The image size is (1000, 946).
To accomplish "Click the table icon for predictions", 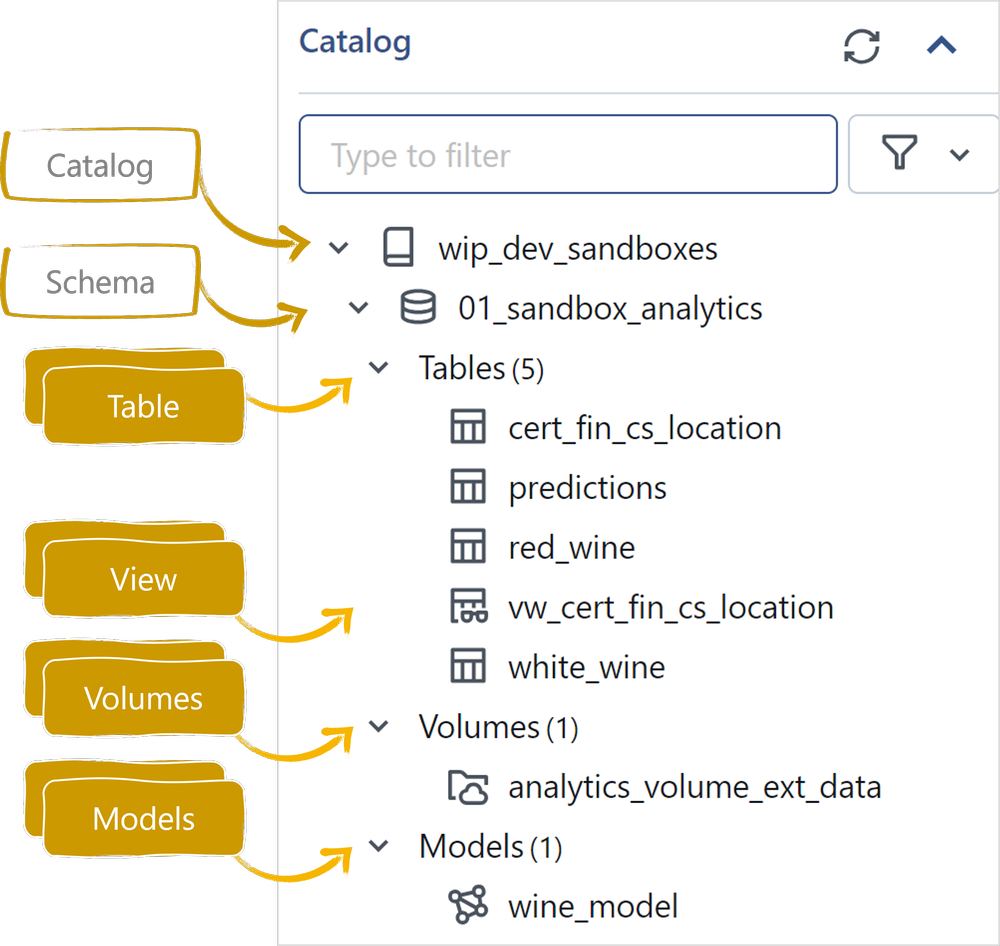I will click(467, 486).
